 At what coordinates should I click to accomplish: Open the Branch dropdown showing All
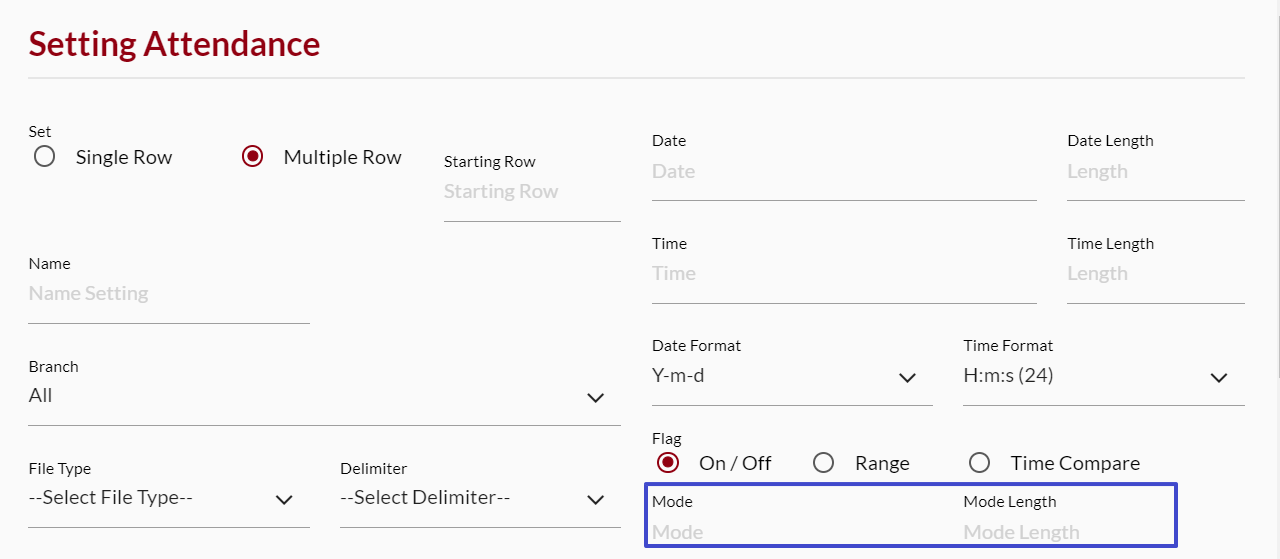coord(324,396)
